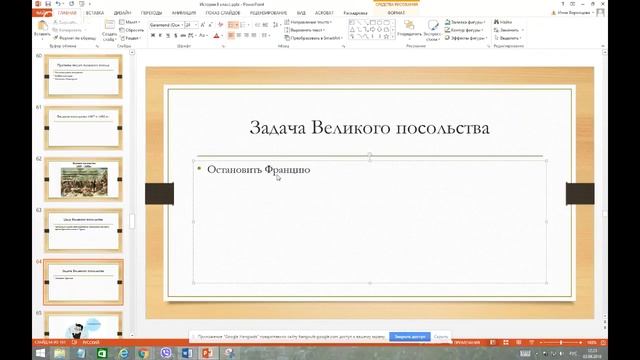Open the АНИМАЦИЯ (Animations) ribbon tab
Screen dimensions: 640x360
point(184,13)
